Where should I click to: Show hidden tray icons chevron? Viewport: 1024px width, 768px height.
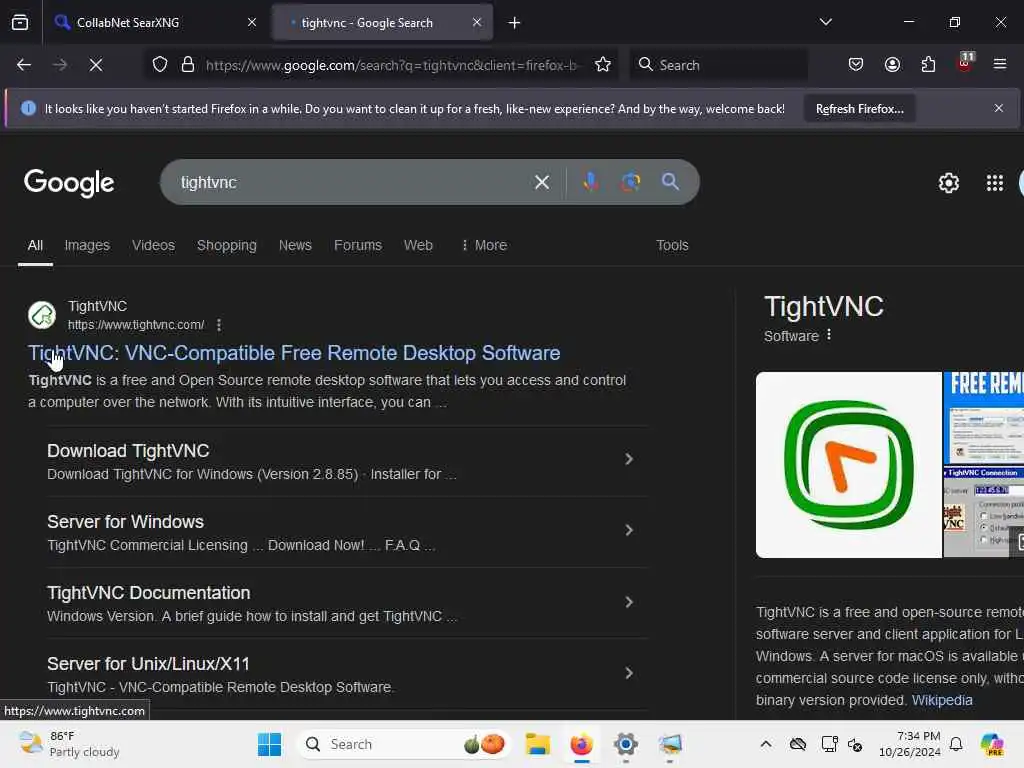coord(766,744)
